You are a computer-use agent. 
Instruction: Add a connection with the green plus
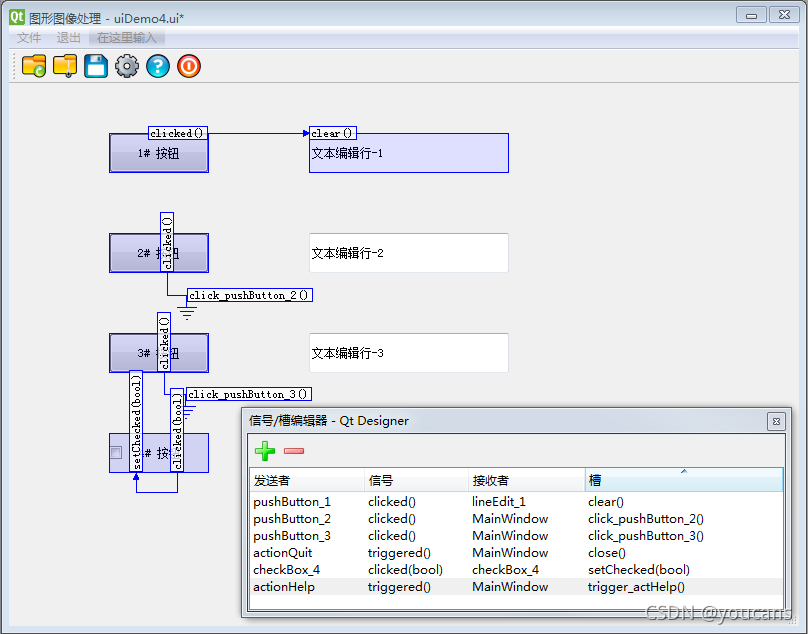point(266,451)
